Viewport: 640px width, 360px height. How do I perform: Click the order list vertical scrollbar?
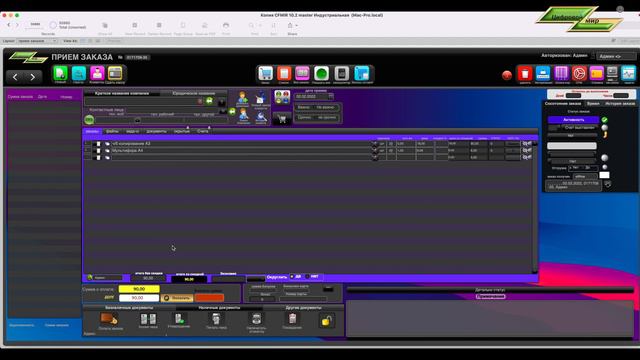coord(535,207)
